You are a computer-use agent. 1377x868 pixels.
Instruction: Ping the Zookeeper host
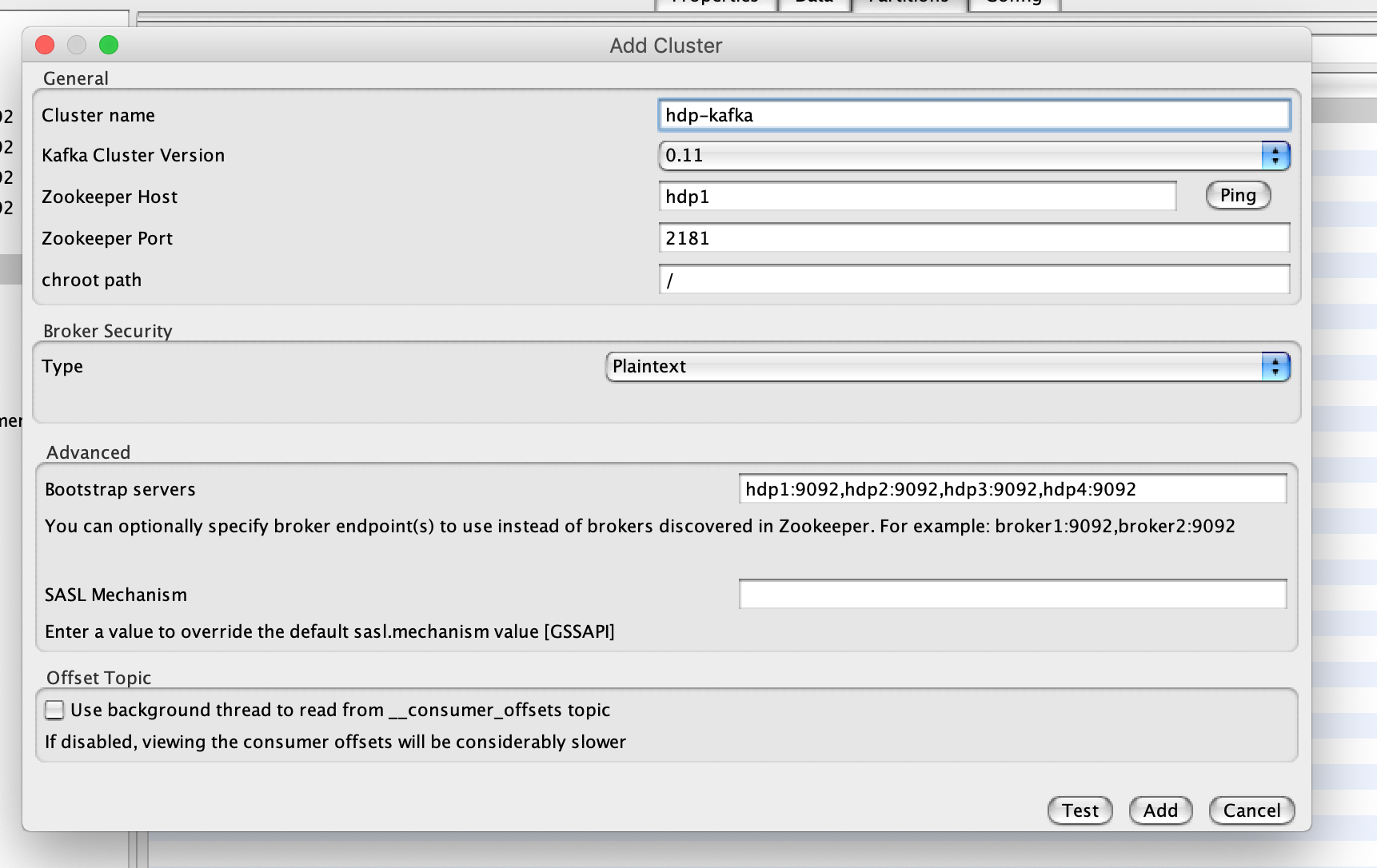click(1238, 195)
